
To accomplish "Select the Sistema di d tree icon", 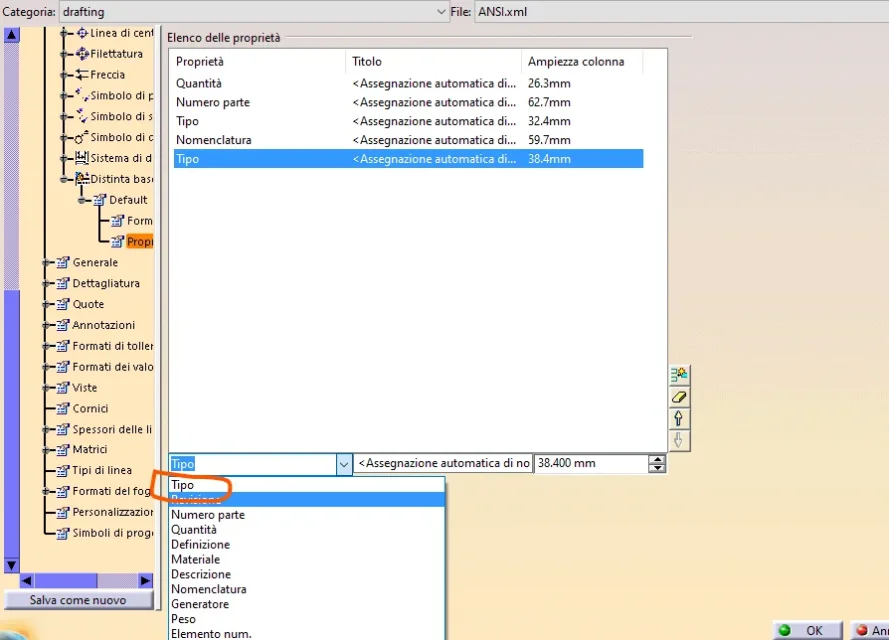I will 82,158.
